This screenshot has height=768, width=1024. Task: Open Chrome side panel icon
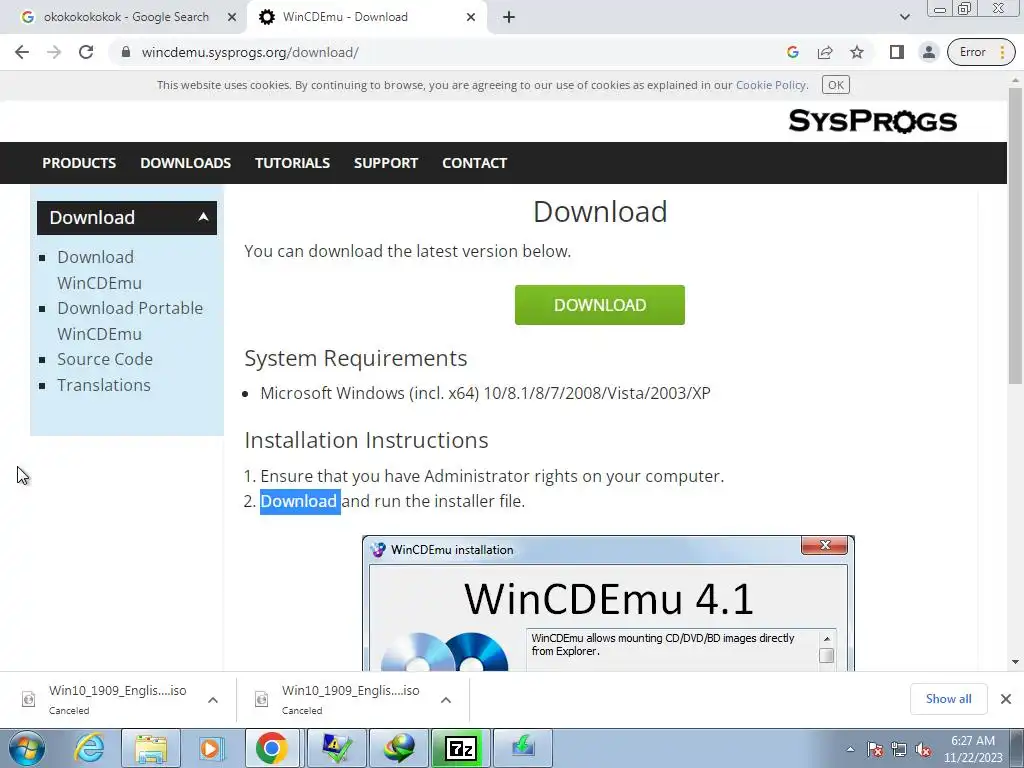click(x=897, y=52)
